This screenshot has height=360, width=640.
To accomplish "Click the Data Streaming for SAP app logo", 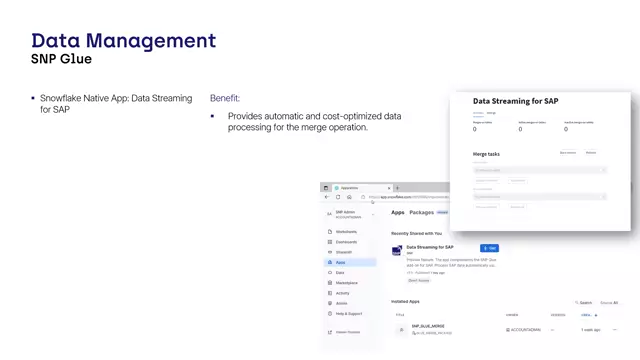I will click(x=397, y=250).
